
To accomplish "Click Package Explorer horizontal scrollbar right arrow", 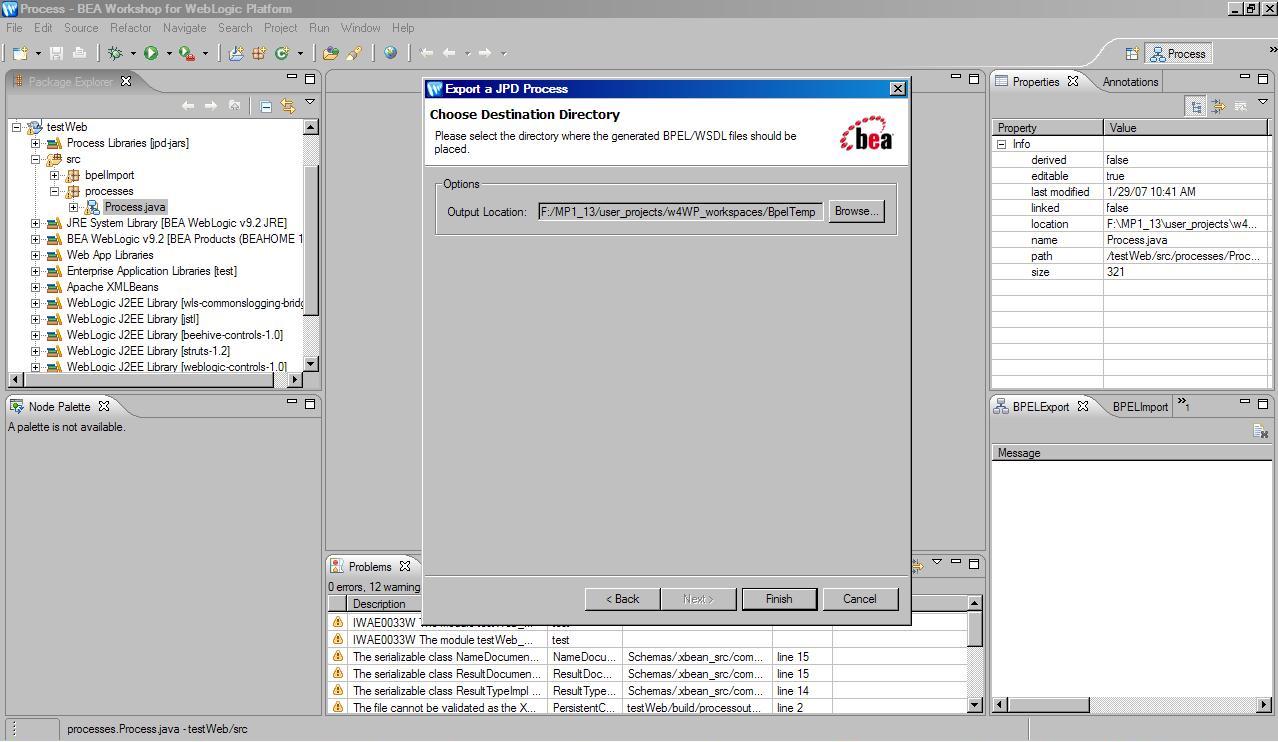I will [x=295, y=380].
